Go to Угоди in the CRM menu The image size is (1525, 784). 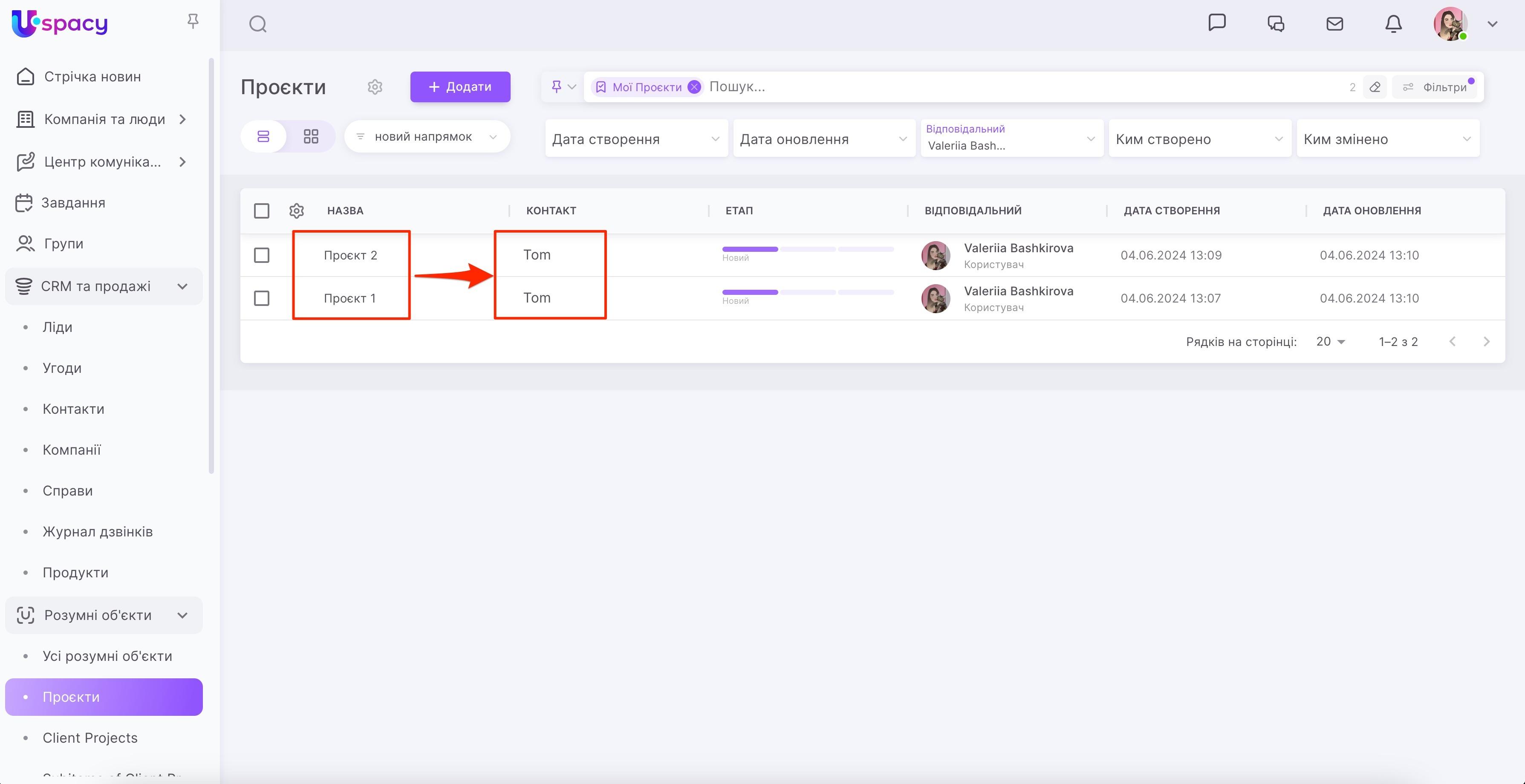62,368
